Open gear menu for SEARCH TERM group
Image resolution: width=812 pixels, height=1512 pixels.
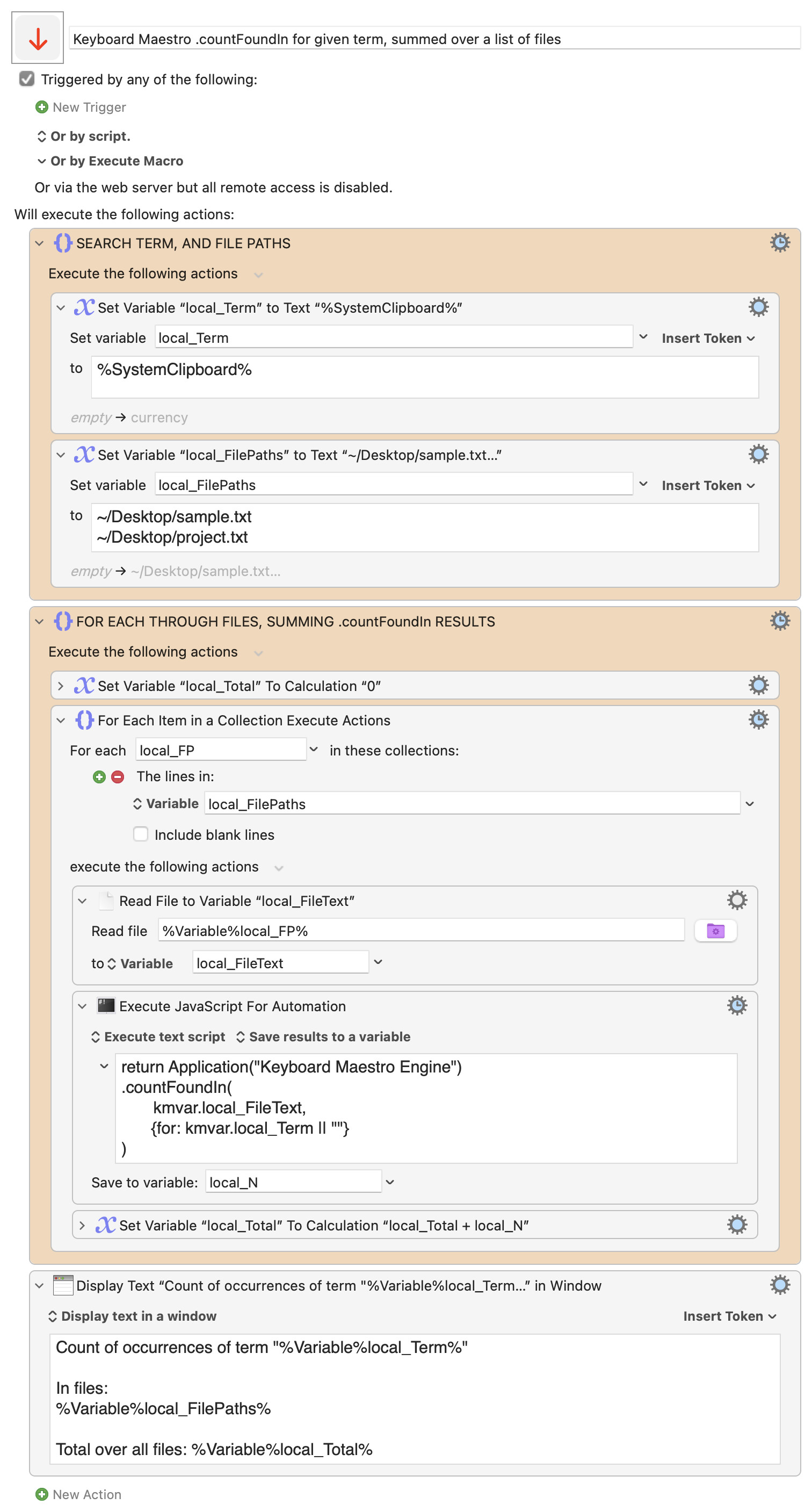click(x=779, y=242)
